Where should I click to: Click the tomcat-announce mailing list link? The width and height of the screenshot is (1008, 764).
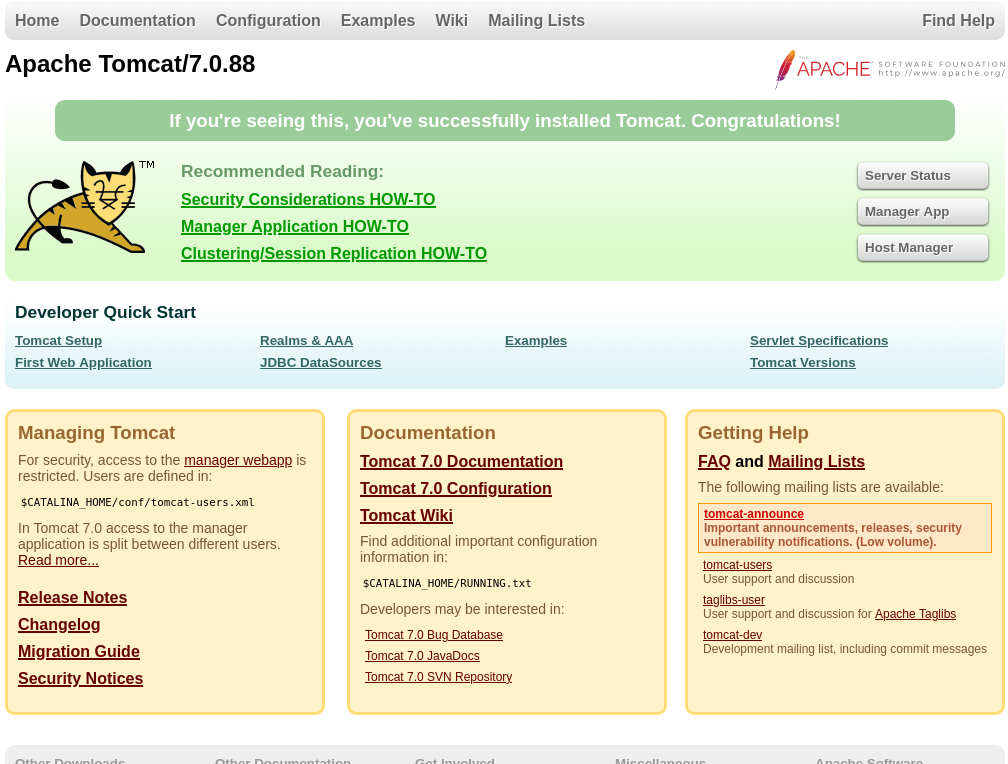753,514
